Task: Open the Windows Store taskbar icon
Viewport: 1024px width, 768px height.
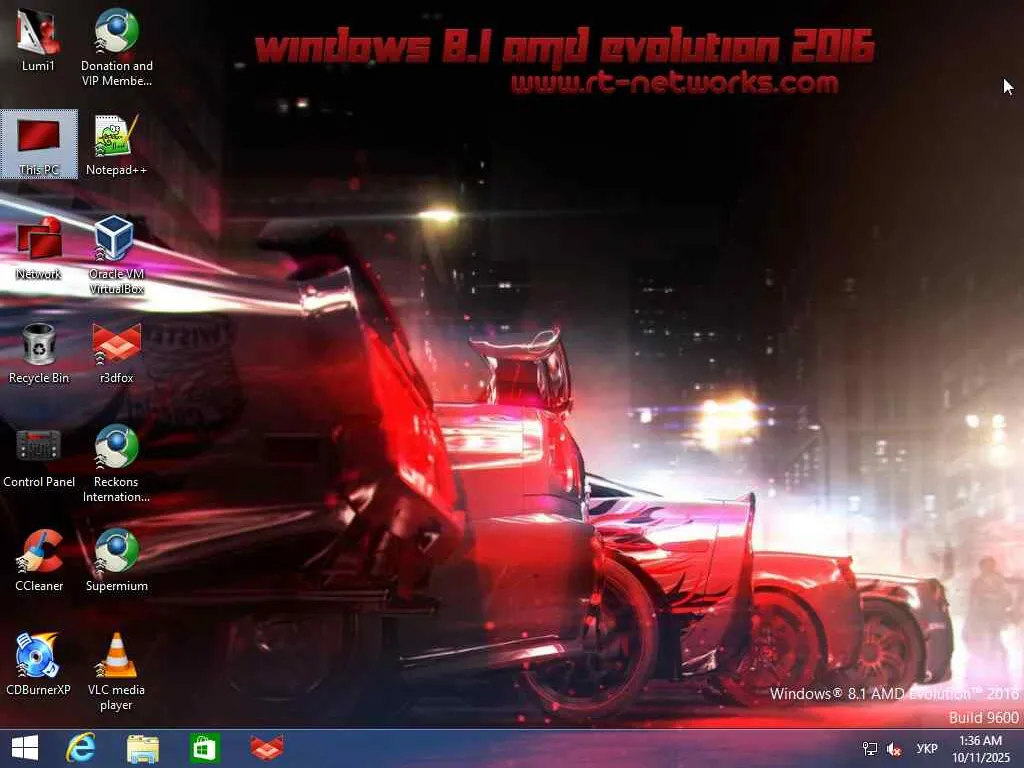Action: coord(204,748)
